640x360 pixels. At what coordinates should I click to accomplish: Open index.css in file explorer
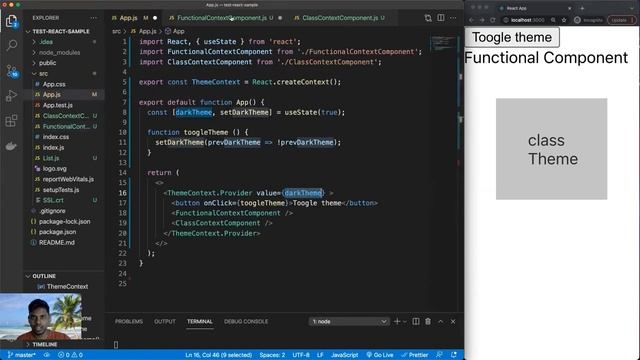pyautogui.click(x=56, y=137)
